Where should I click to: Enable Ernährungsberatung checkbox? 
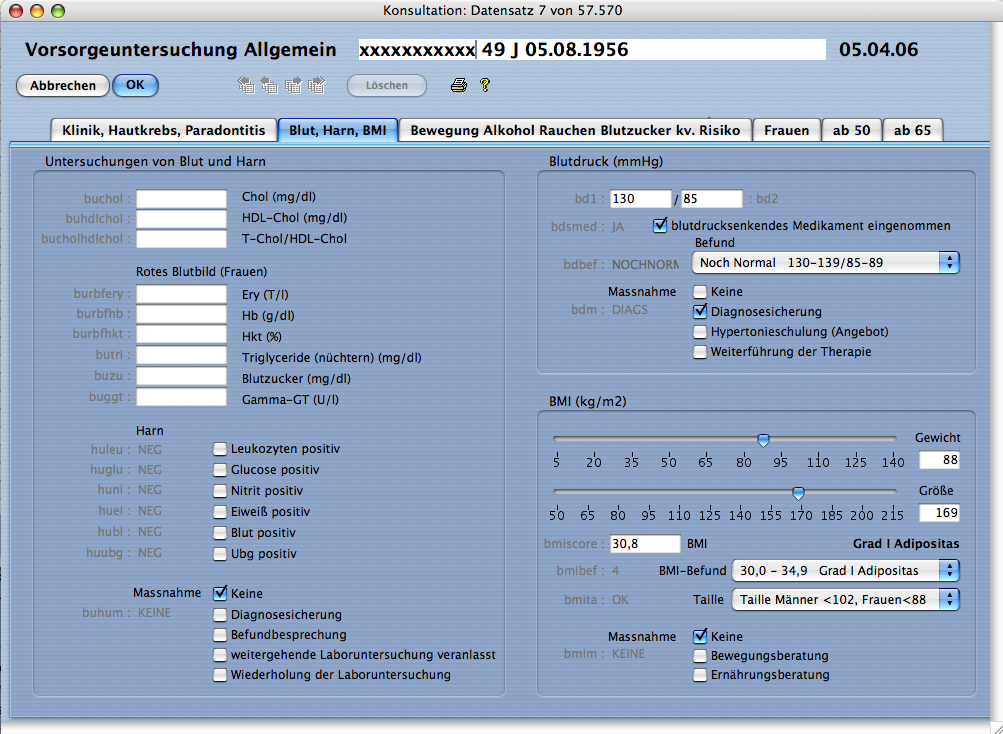click(x=700, y=674)
